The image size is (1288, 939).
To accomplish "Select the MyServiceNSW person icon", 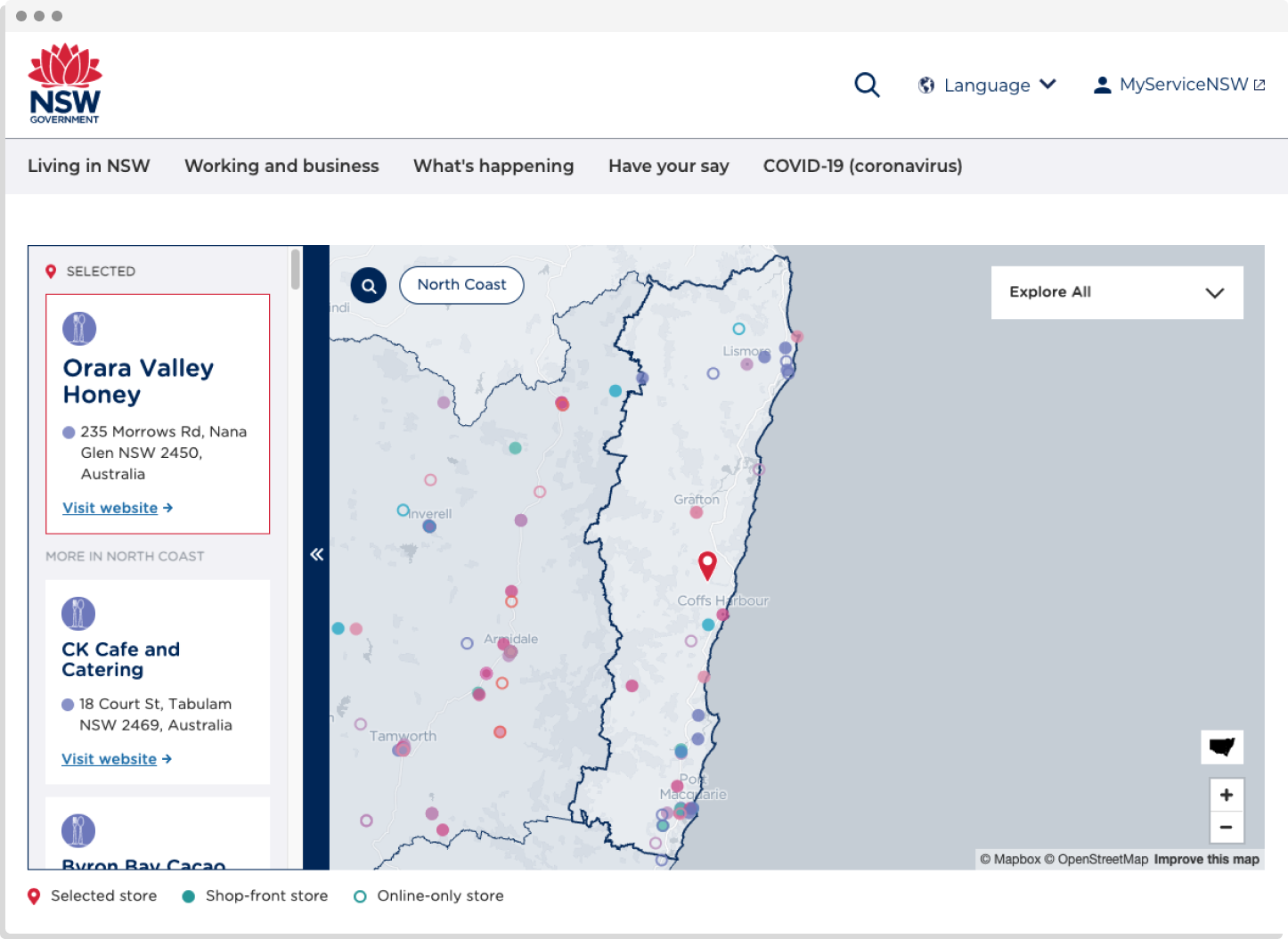I will 1102,85.
